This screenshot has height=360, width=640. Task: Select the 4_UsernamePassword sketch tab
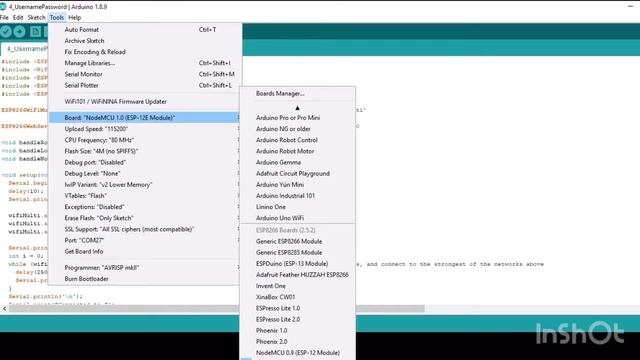(25, 49)
